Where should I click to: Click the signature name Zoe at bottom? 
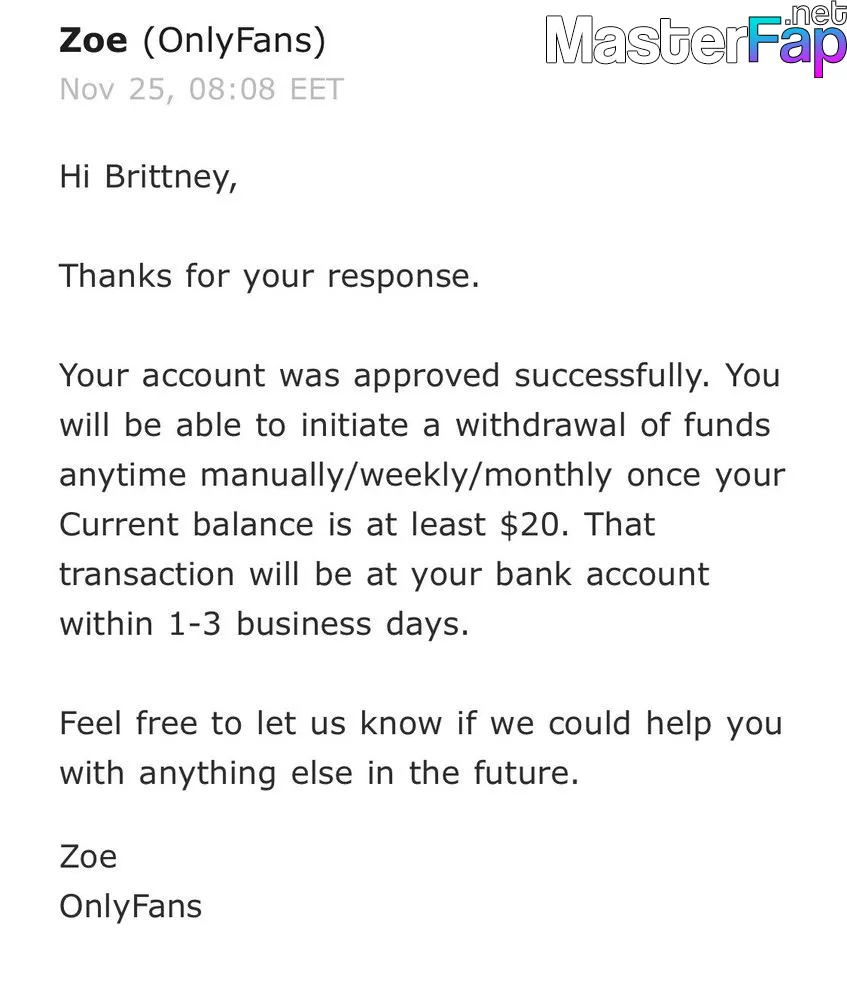pos(88,857)
